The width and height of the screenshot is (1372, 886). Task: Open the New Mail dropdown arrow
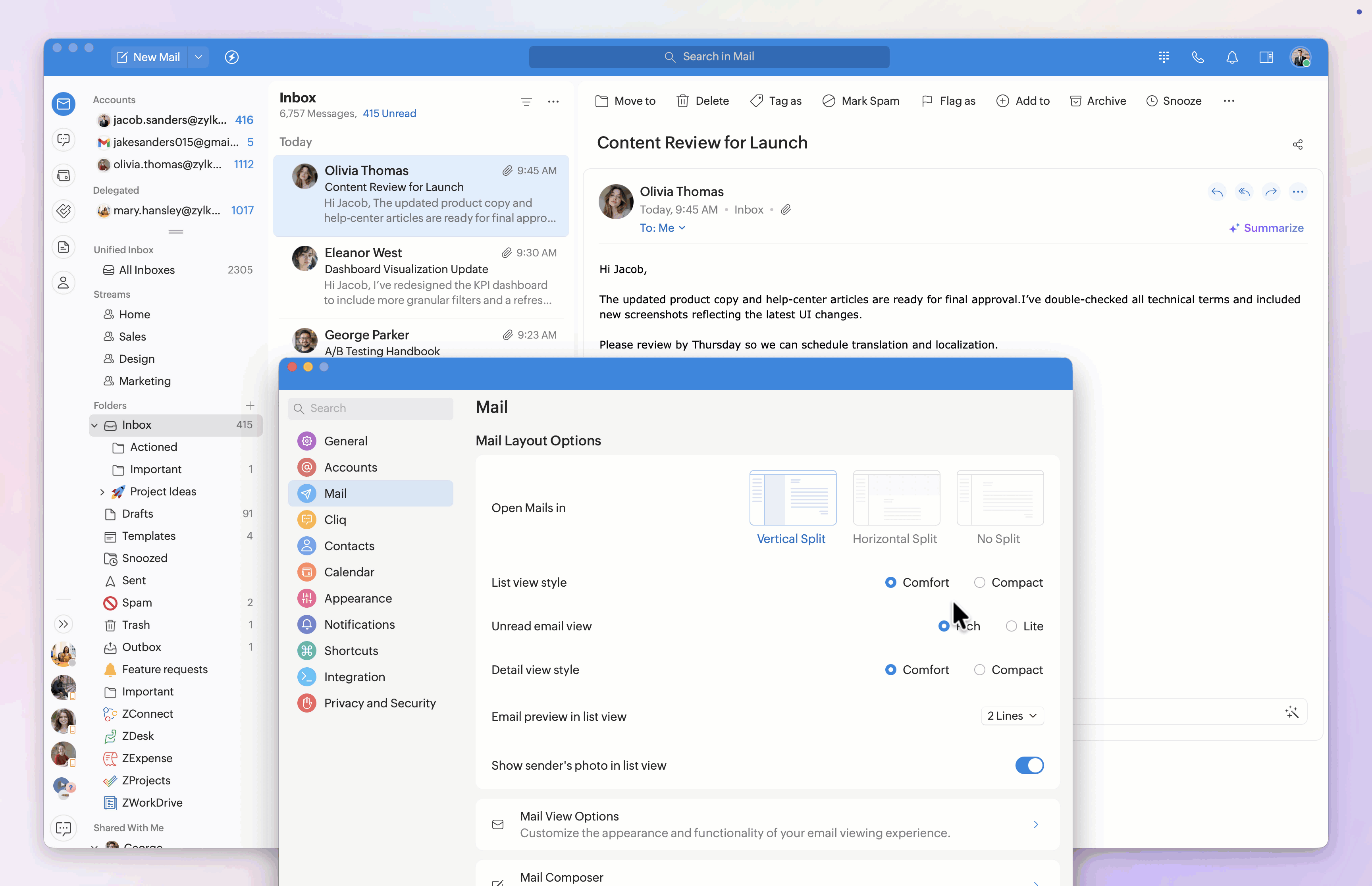[x=198, y=57]
